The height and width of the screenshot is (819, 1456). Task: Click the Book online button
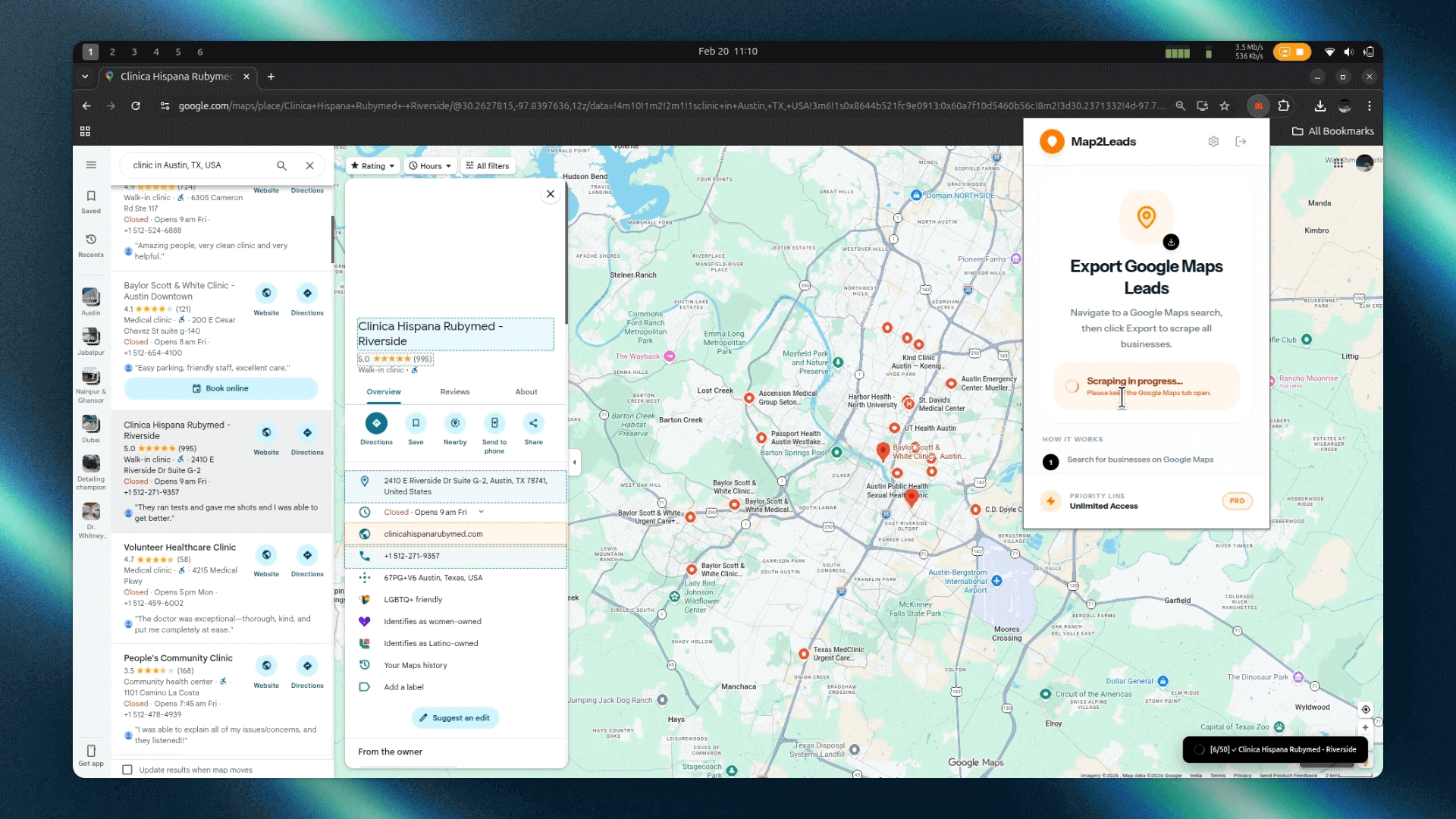221,388
